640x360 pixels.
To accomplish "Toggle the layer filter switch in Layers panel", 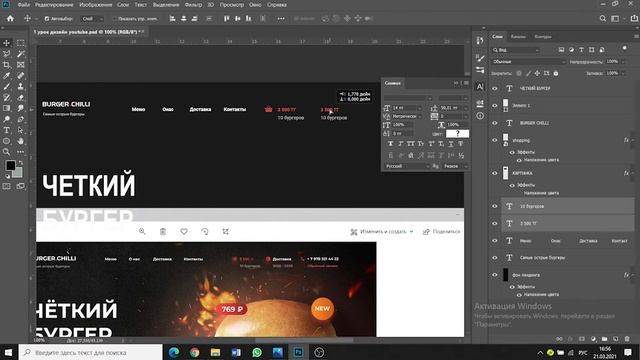I will (x=624, y=49).
